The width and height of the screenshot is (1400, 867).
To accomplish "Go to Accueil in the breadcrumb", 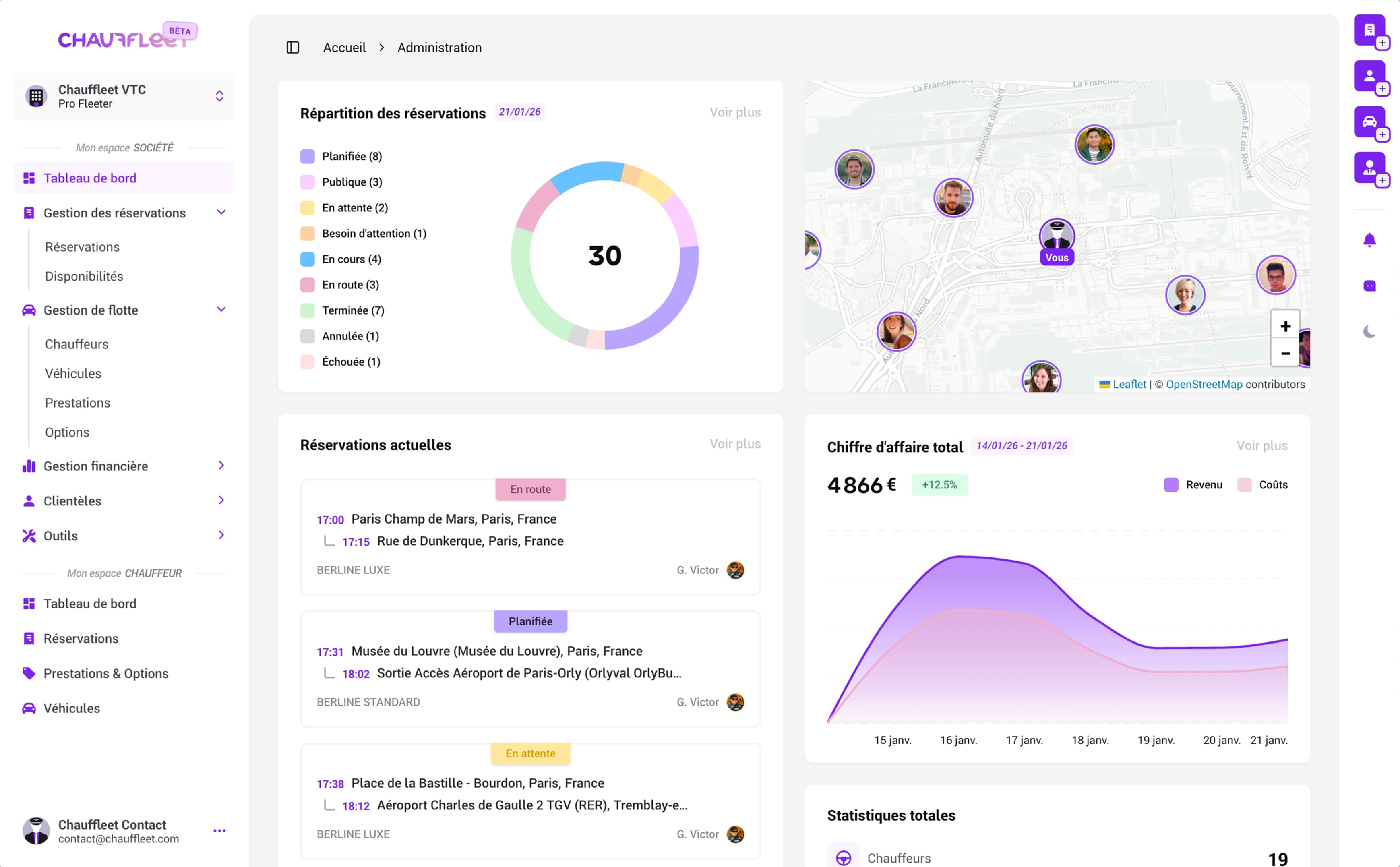I will 344,47.
